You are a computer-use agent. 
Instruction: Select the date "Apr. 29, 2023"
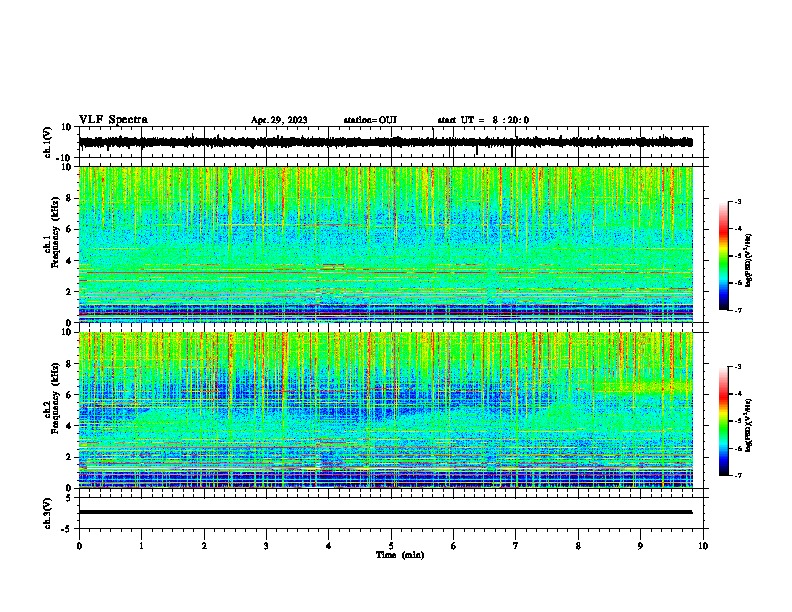point(279,120)
